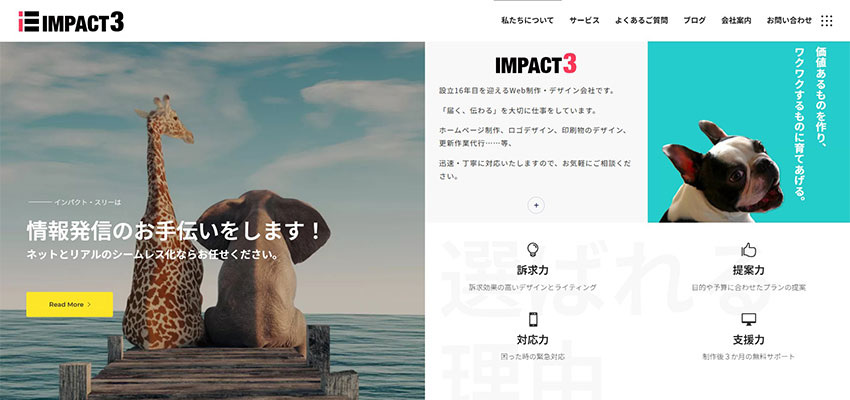Open the サービス menu item
The width and height of the screenshot is (850, 400).
tap(584, 21)
